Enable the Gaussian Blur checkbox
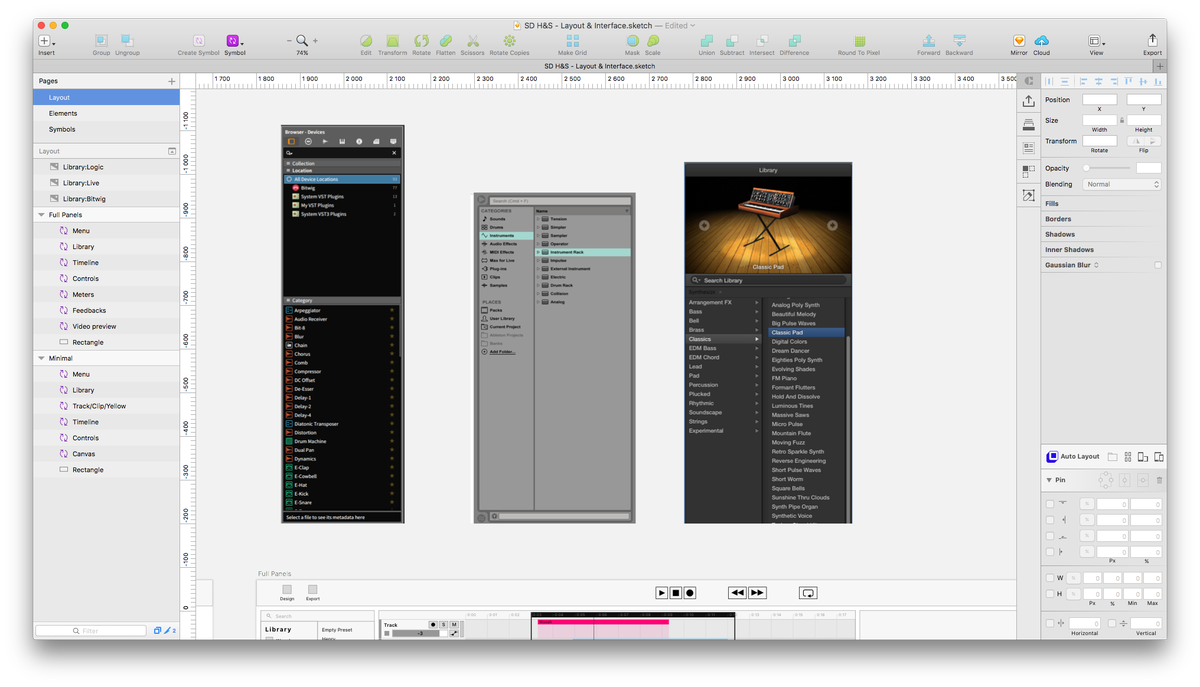Image resolution: width=1200 pixels, height=687 pixels. pos(1158,265)
